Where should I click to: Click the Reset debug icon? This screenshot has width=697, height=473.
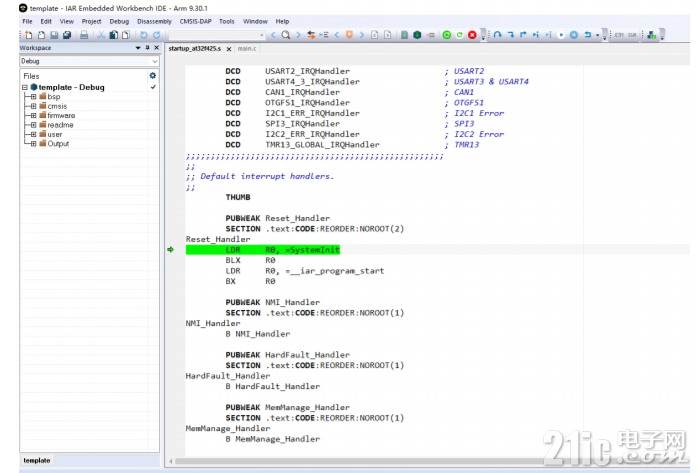point(588,35)
